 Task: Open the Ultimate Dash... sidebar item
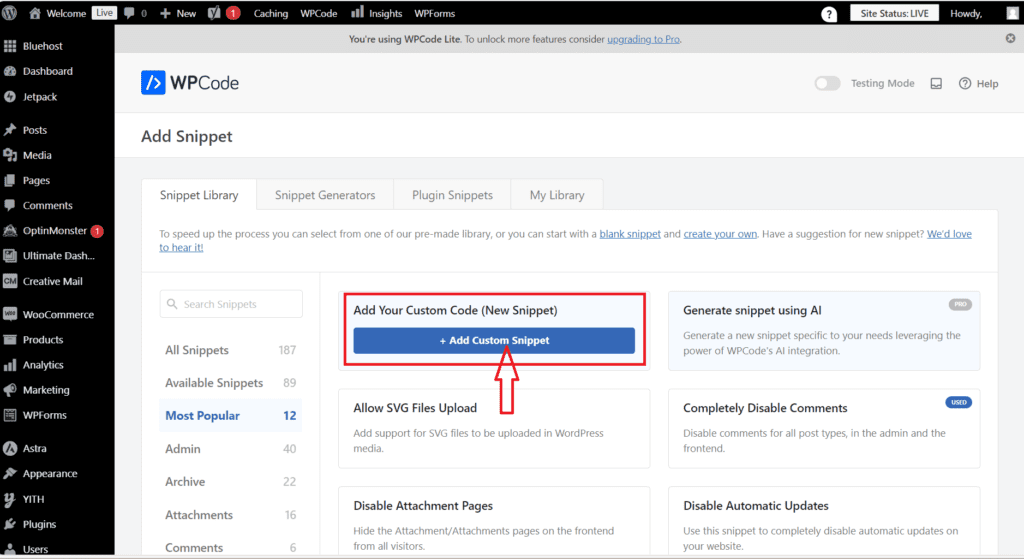point(57,256)
